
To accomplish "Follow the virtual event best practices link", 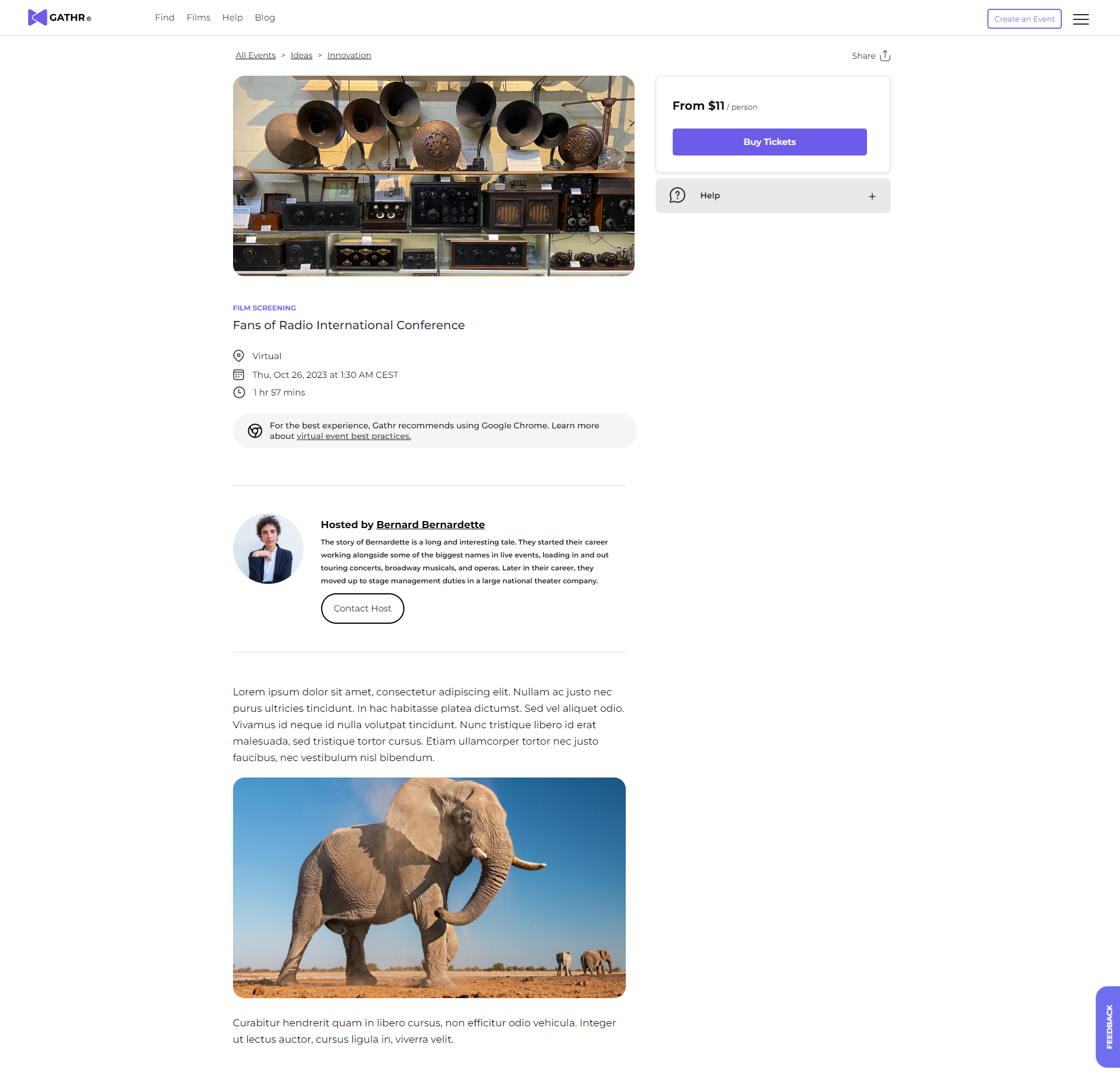I will coord(354,436).
